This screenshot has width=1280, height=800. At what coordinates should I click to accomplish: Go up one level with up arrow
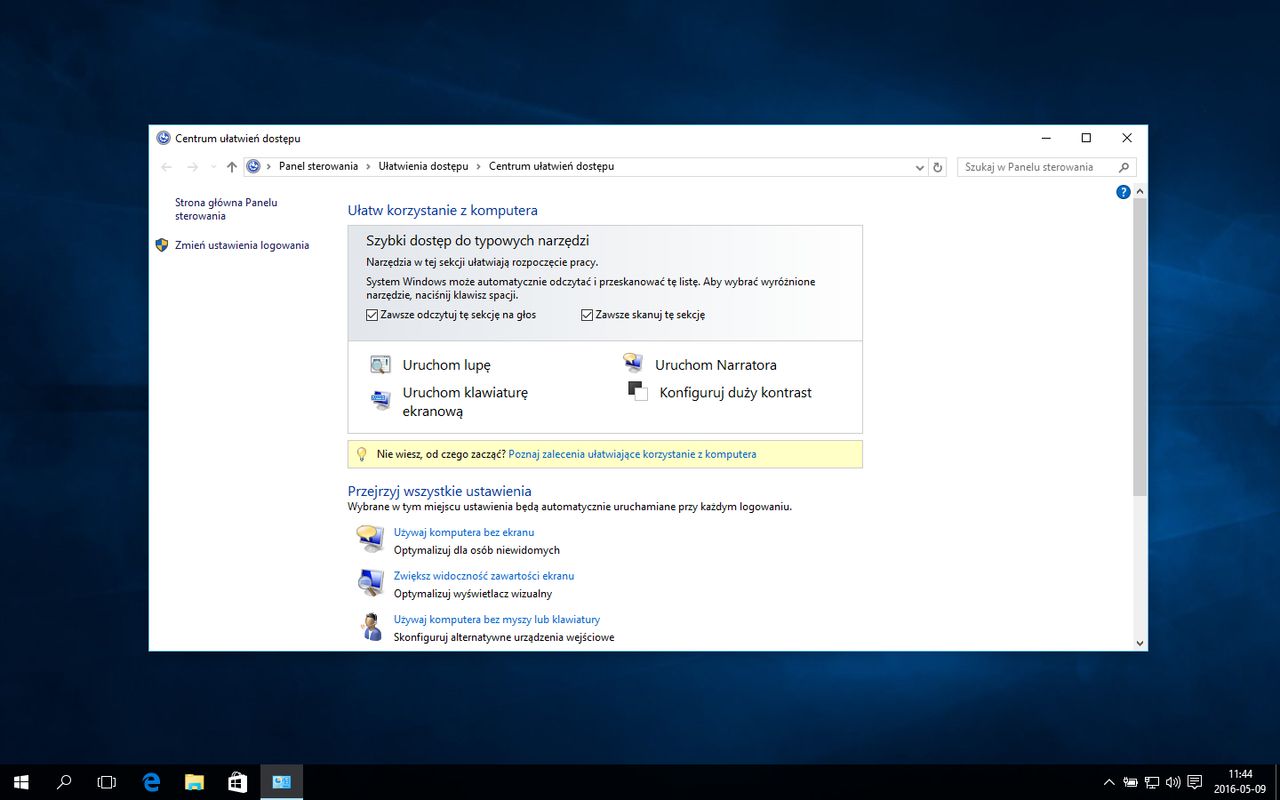pos(232,167)
